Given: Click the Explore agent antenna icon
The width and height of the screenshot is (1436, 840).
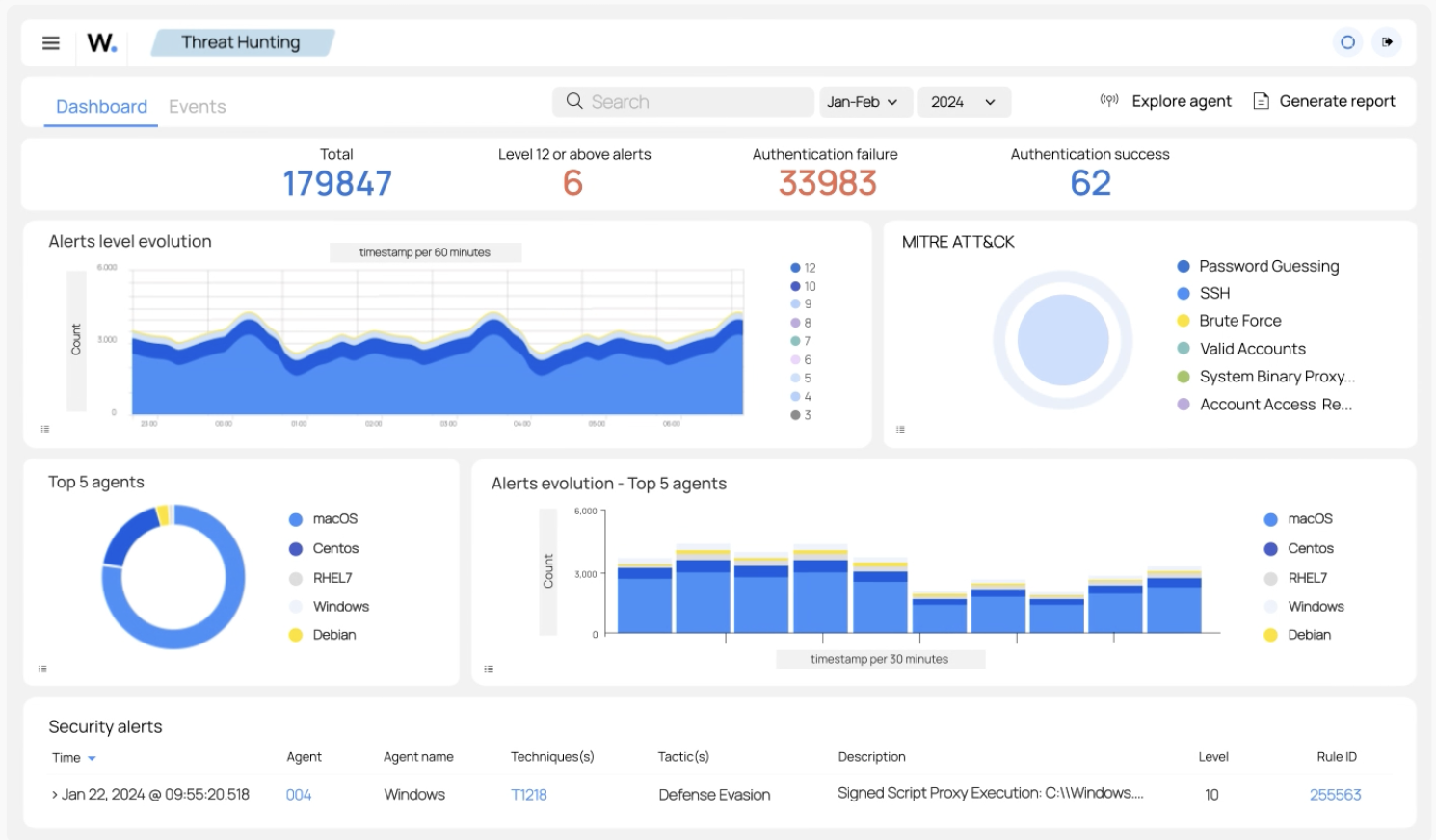Looking at the screenshot, I should click(x=1108, y=100).
